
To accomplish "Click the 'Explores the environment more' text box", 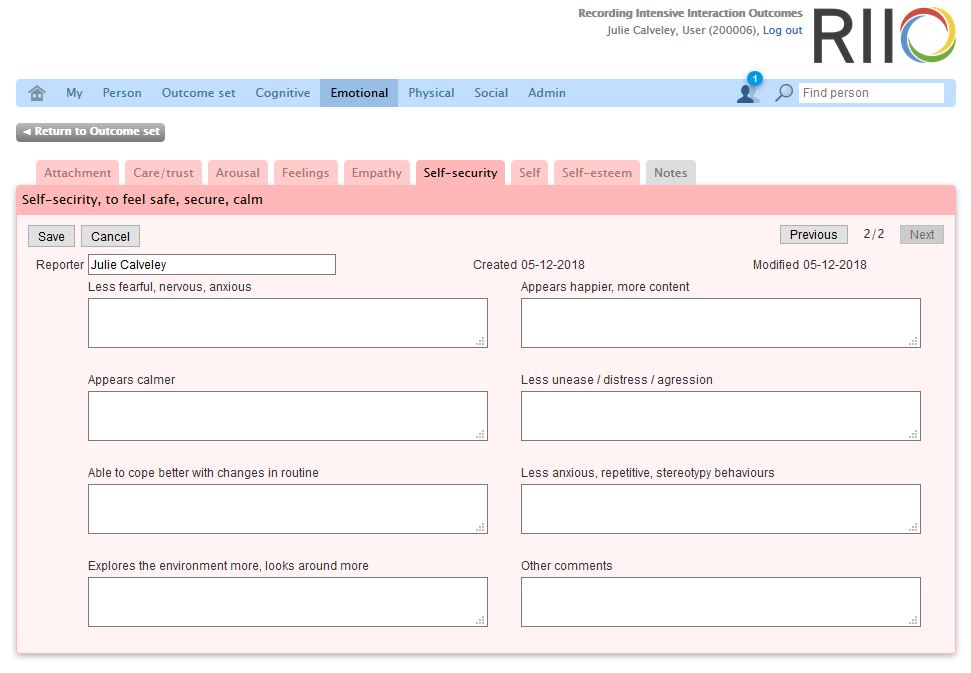I will coord(288,602).
